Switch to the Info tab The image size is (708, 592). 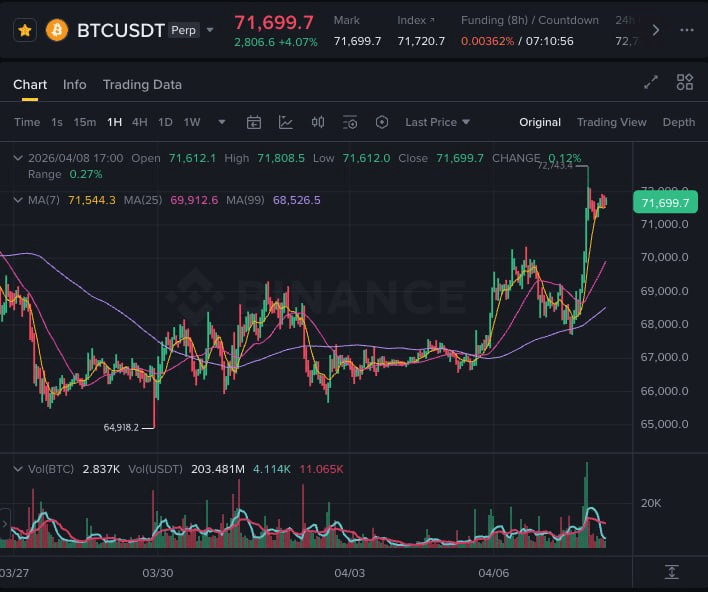click(x=75, y=85)
